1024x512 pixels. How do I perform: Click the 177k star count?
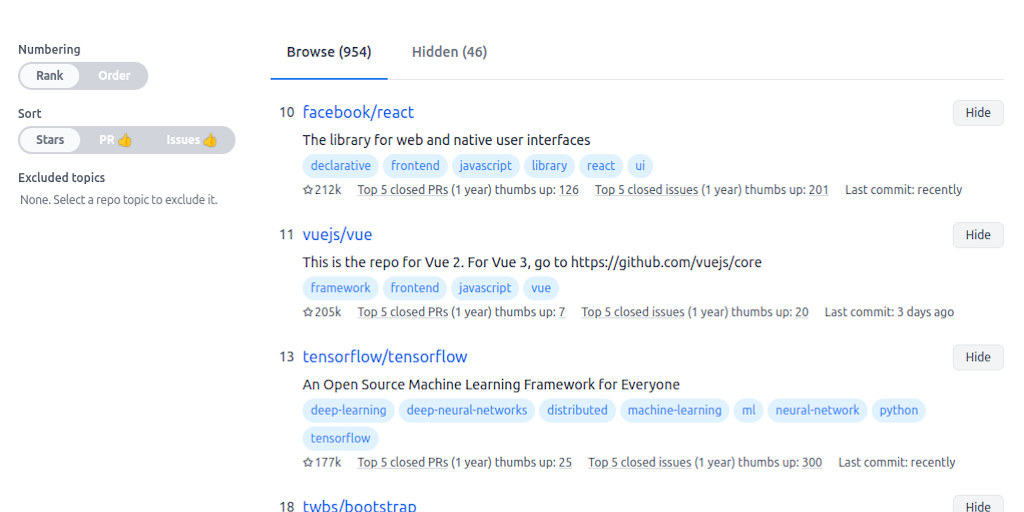pyautogui.click(x=322, y=462)
